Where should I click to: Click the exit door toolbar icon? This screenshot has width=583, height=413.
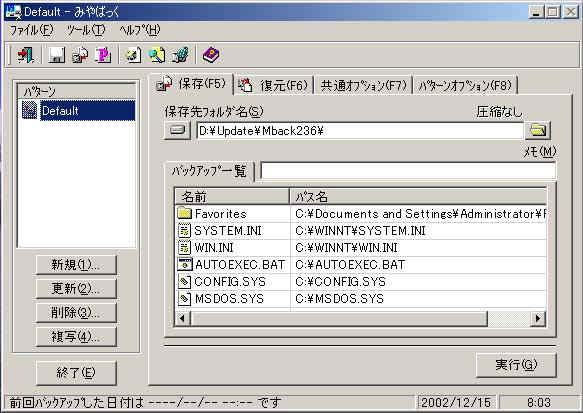click(x=26, y=55)
